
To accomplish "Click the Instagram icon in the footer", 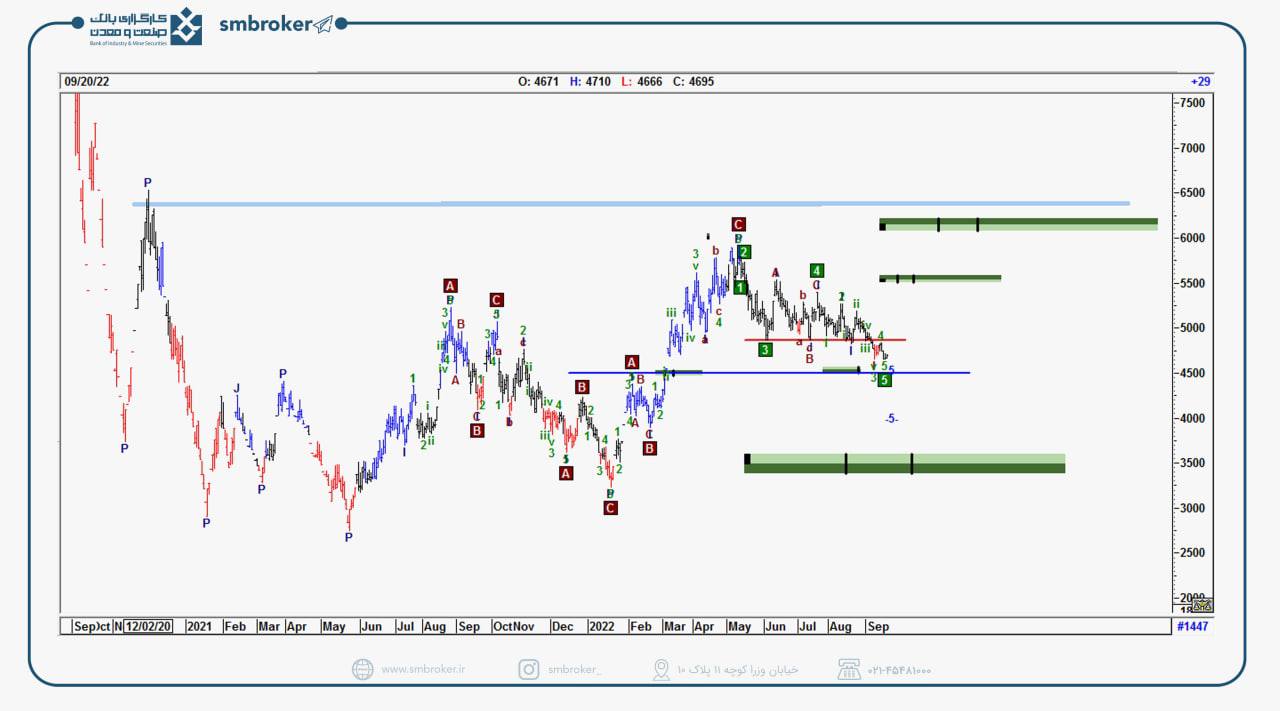I will 528,670.
